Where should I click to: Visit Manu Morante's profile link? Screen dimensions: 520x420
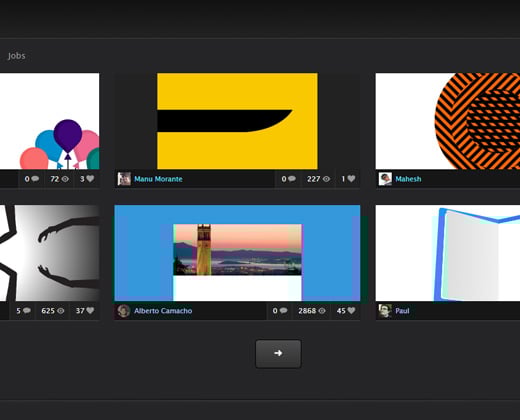click(x=158, y=179)
